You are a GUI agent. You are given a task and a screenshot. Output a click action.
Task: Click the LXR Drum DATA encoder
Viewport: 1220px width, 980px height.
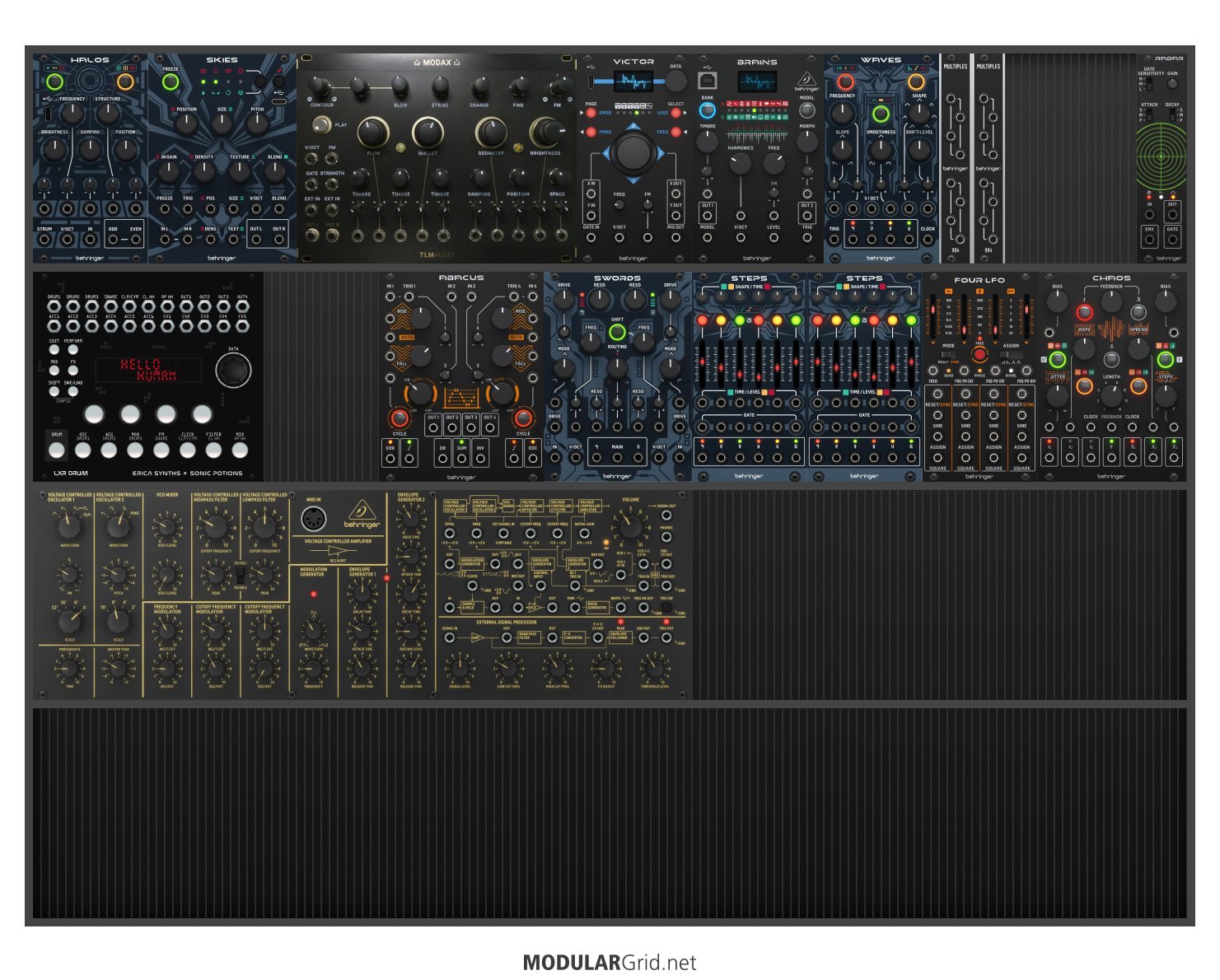(233, 371)
